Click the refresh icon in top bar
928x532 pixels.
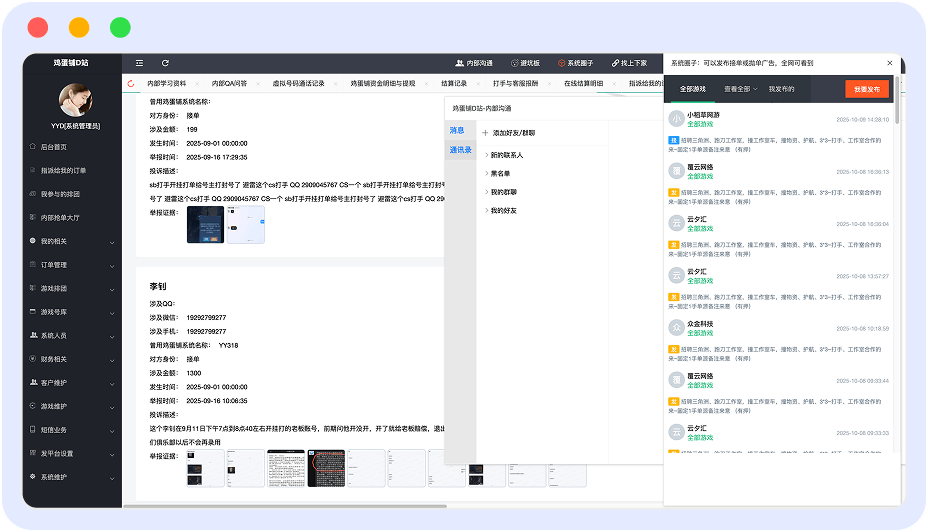pyautogui.click(x=165, y=63)
